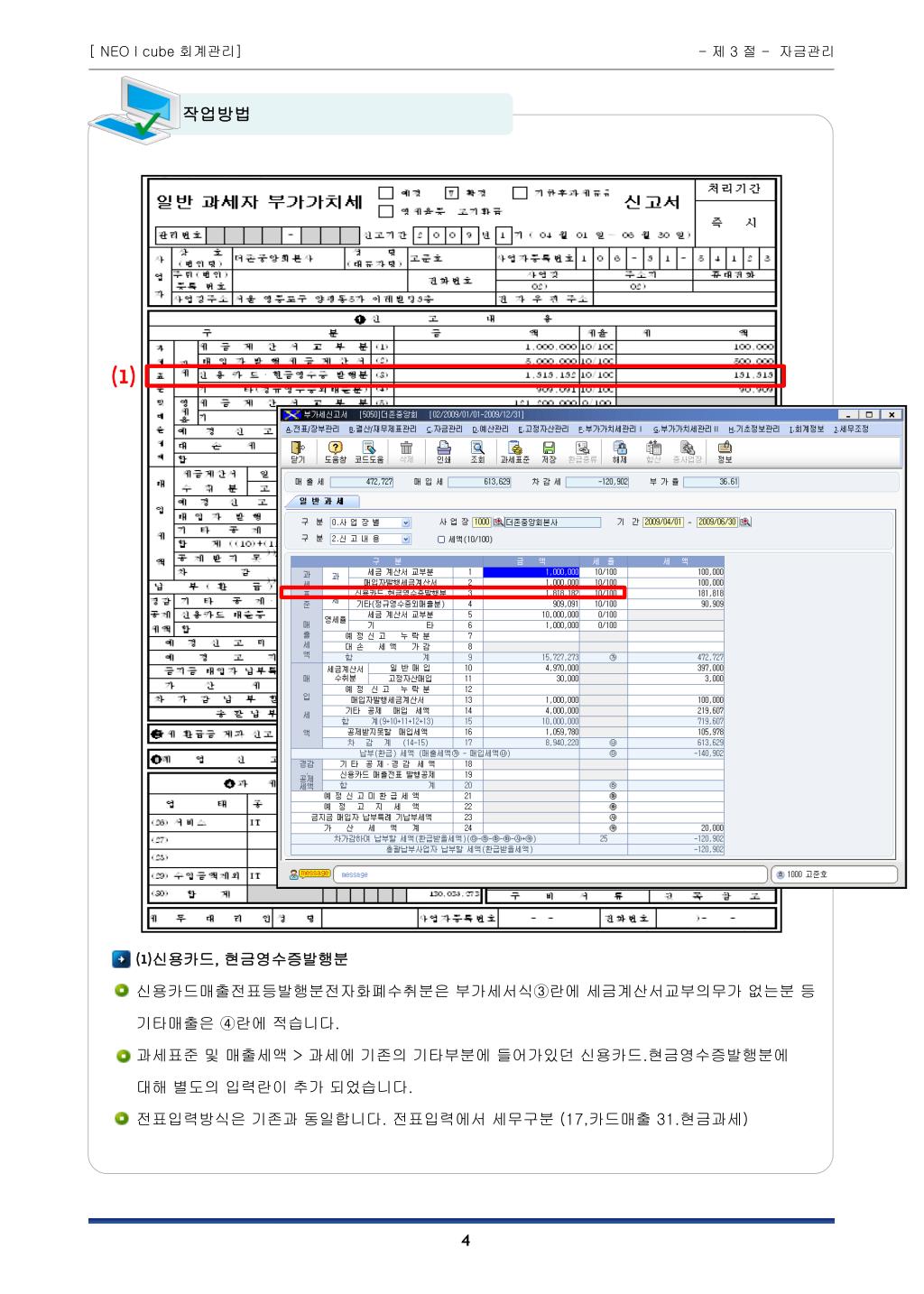The height and width of the screenshot is (1294, 924).
Task: Click 1,059,780 amount in row 16
Action: point(531,732)
